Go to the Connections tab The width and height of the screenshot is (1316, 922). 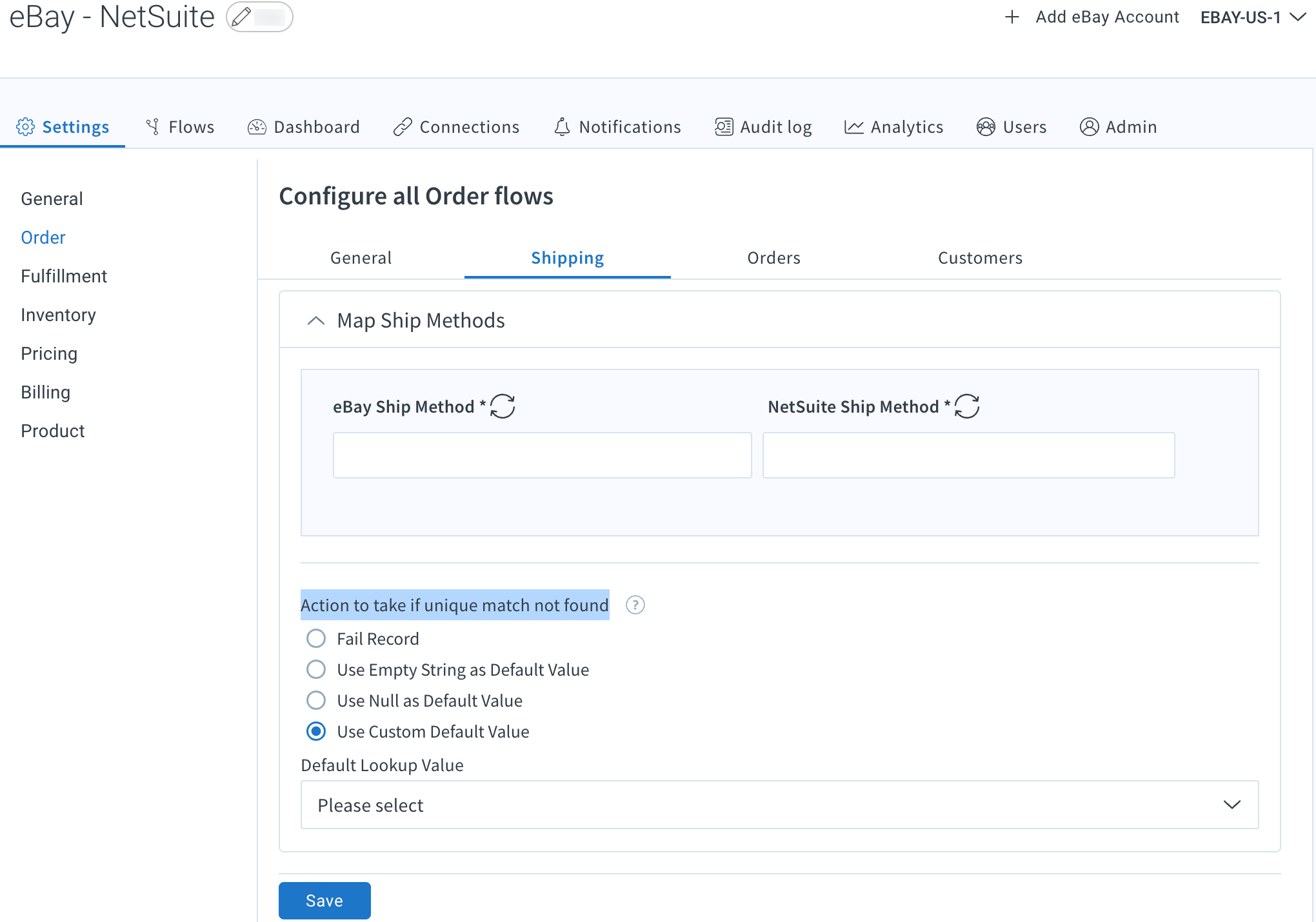456,127
